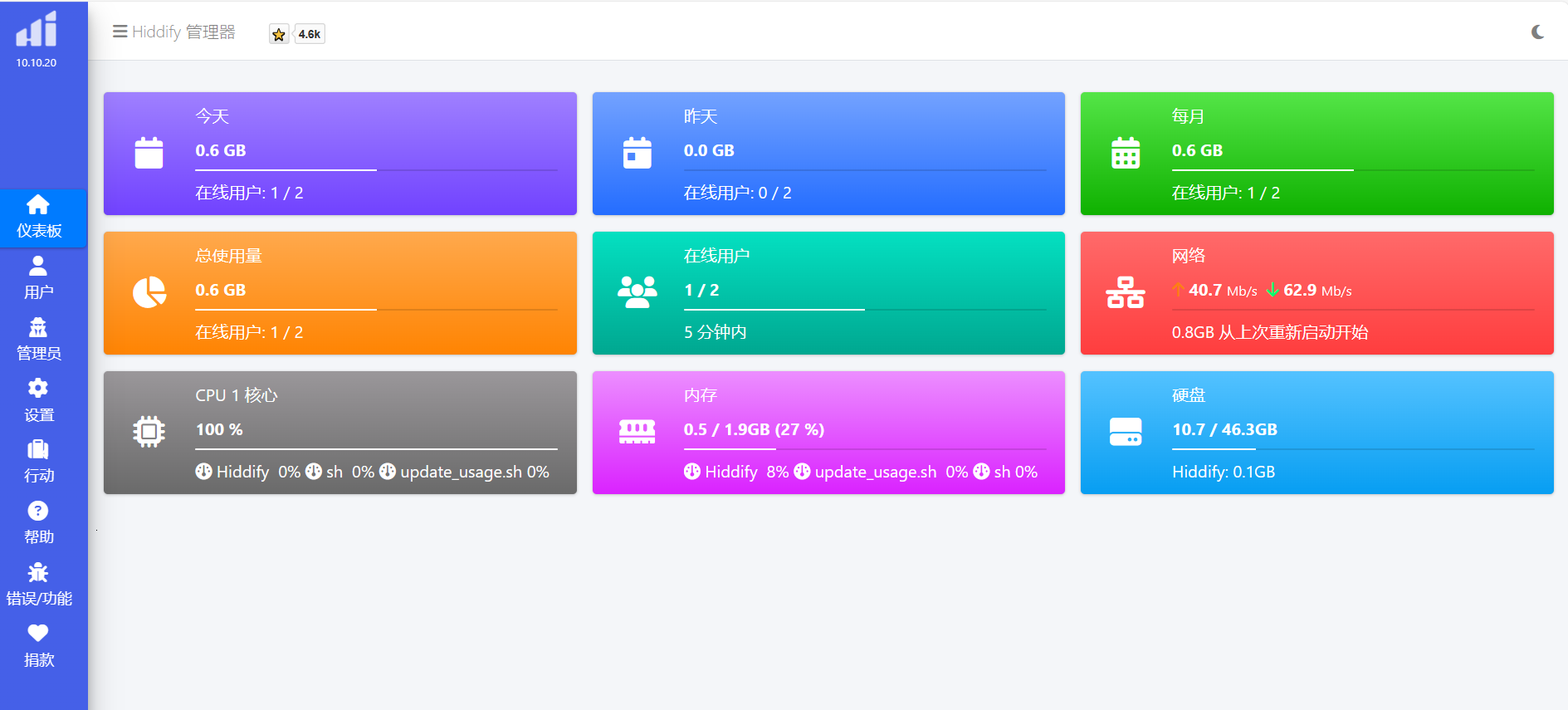This screenshot has height=710, width=1568.
Task: Click the Hard Disk drive icon
Action: click(x=1126, y=432)
